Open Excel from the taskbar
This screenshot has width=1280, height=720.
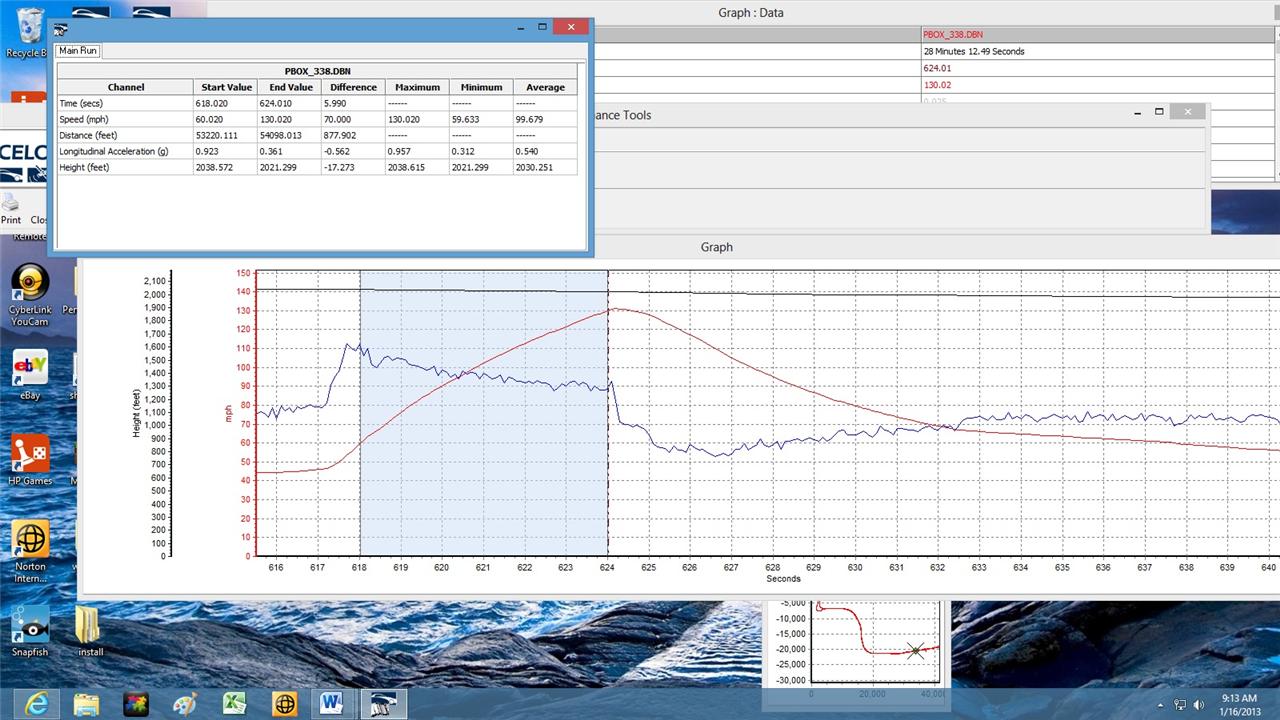[x=234, y=703]
